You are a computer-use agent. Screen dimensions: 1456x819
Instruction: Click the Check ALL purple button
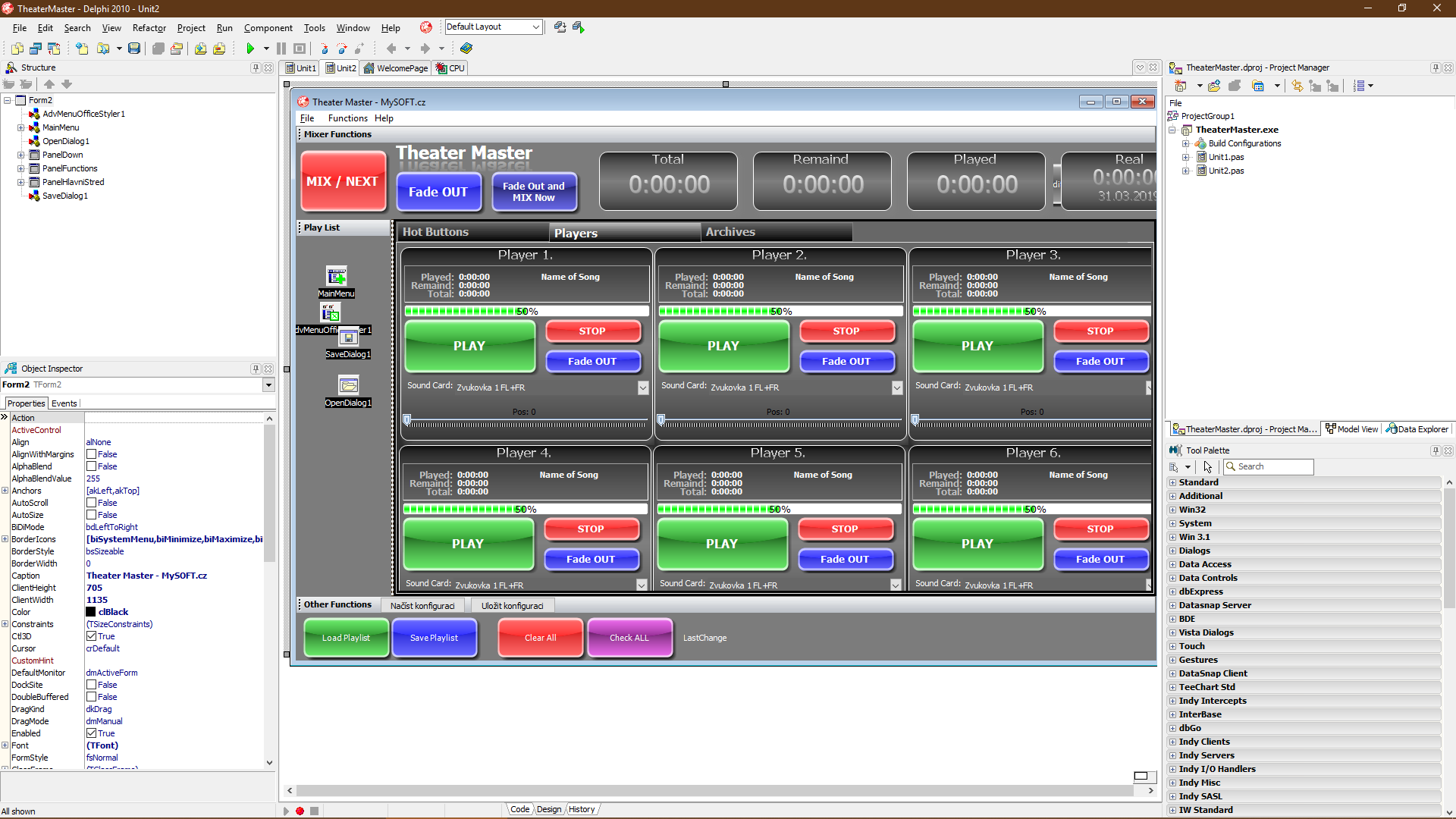tap(629, 638)
